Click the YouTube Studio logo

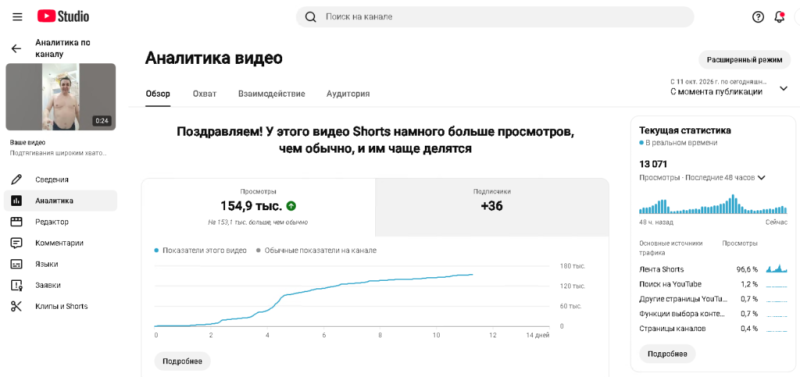point(63,17)
